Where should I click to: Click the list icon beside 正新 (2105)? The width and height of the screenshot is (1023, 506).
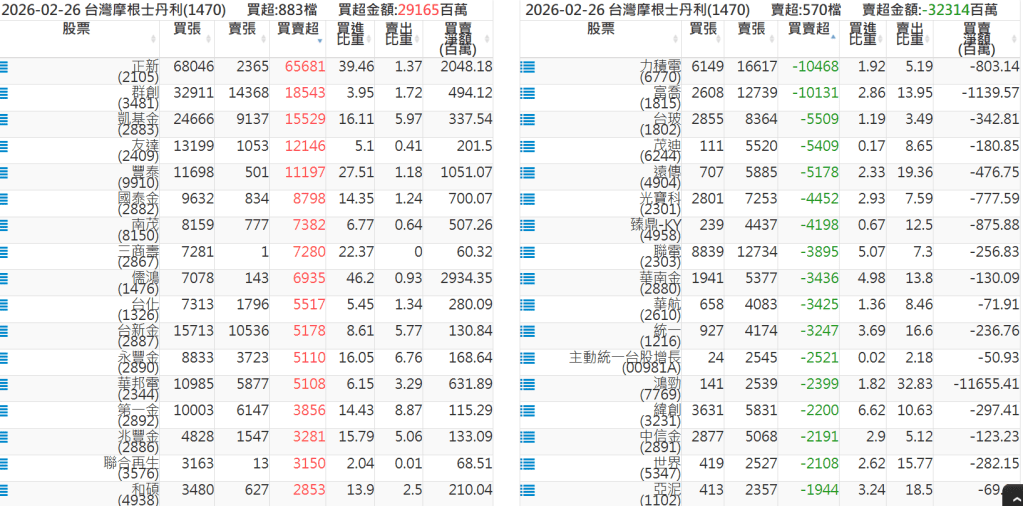(4, 67)
